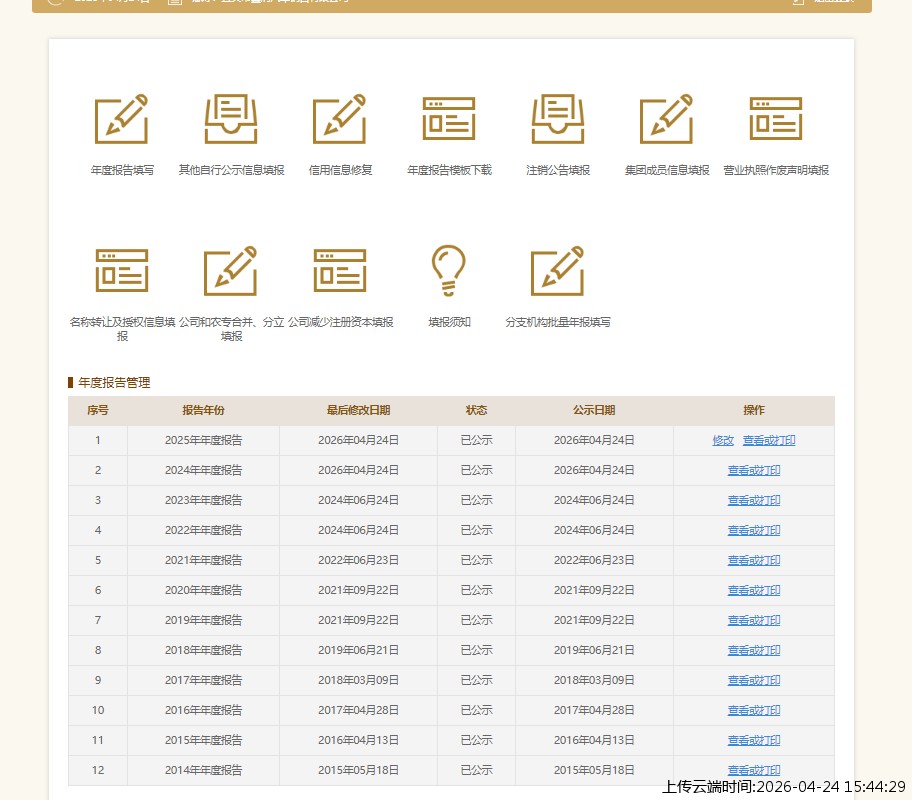
Task: Open 营业执照作废声明填报 icon
Action: [776, 119]
